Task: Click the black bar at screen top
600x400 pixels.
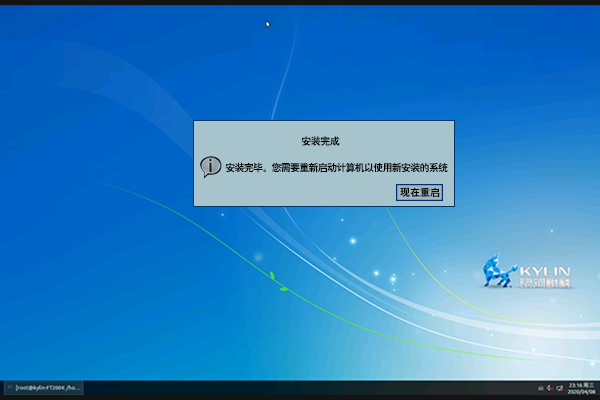Action: click(x=300, y=2)
